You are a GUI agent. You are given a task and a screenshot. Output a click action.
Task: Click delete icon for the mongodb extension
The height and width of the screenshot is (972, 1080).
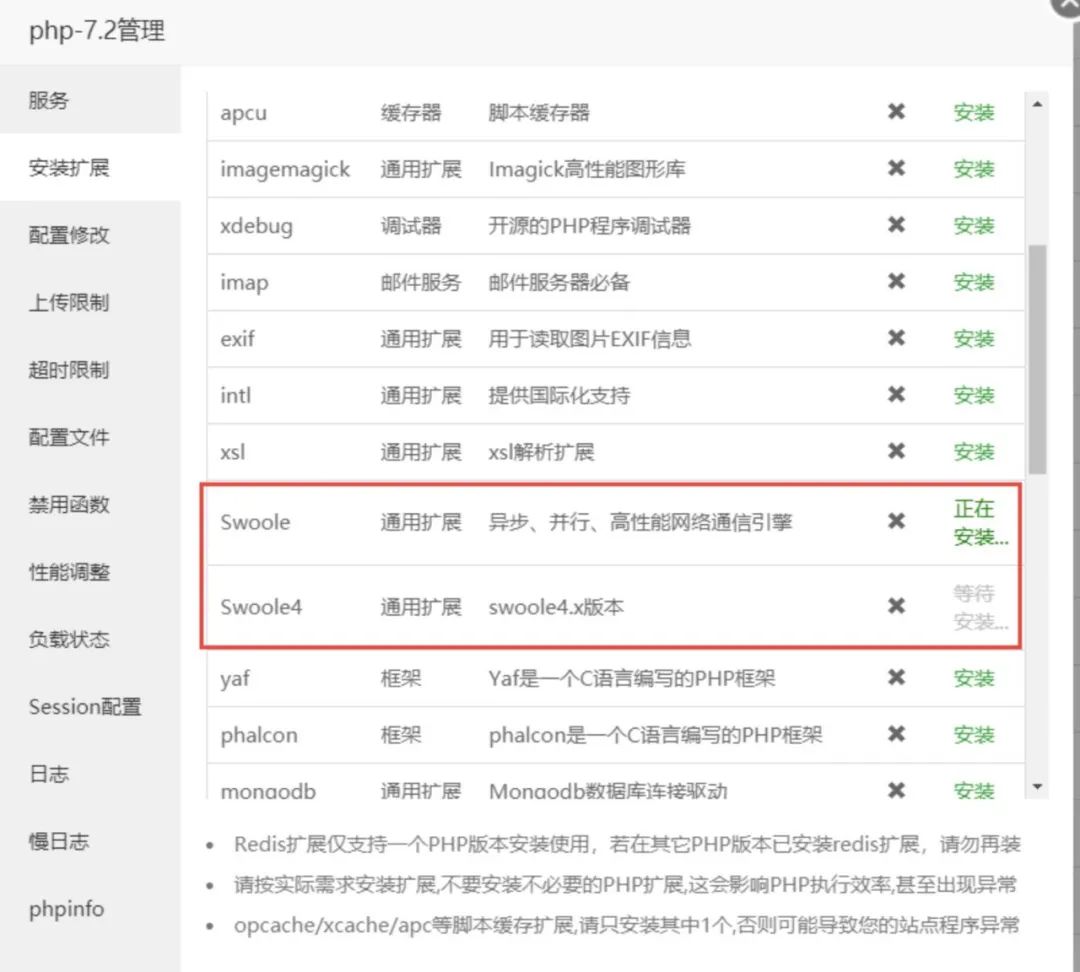pyautogui.click(x=895, y=790)
